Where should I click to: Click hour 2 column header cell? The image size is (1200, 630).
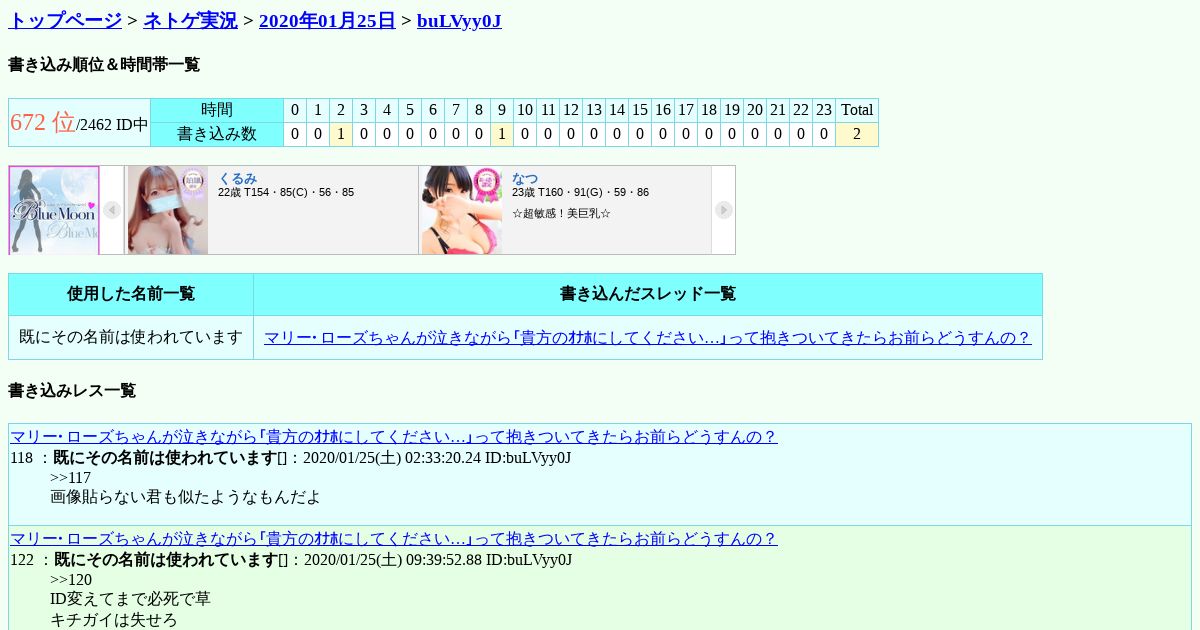click(x=341, y=110)
